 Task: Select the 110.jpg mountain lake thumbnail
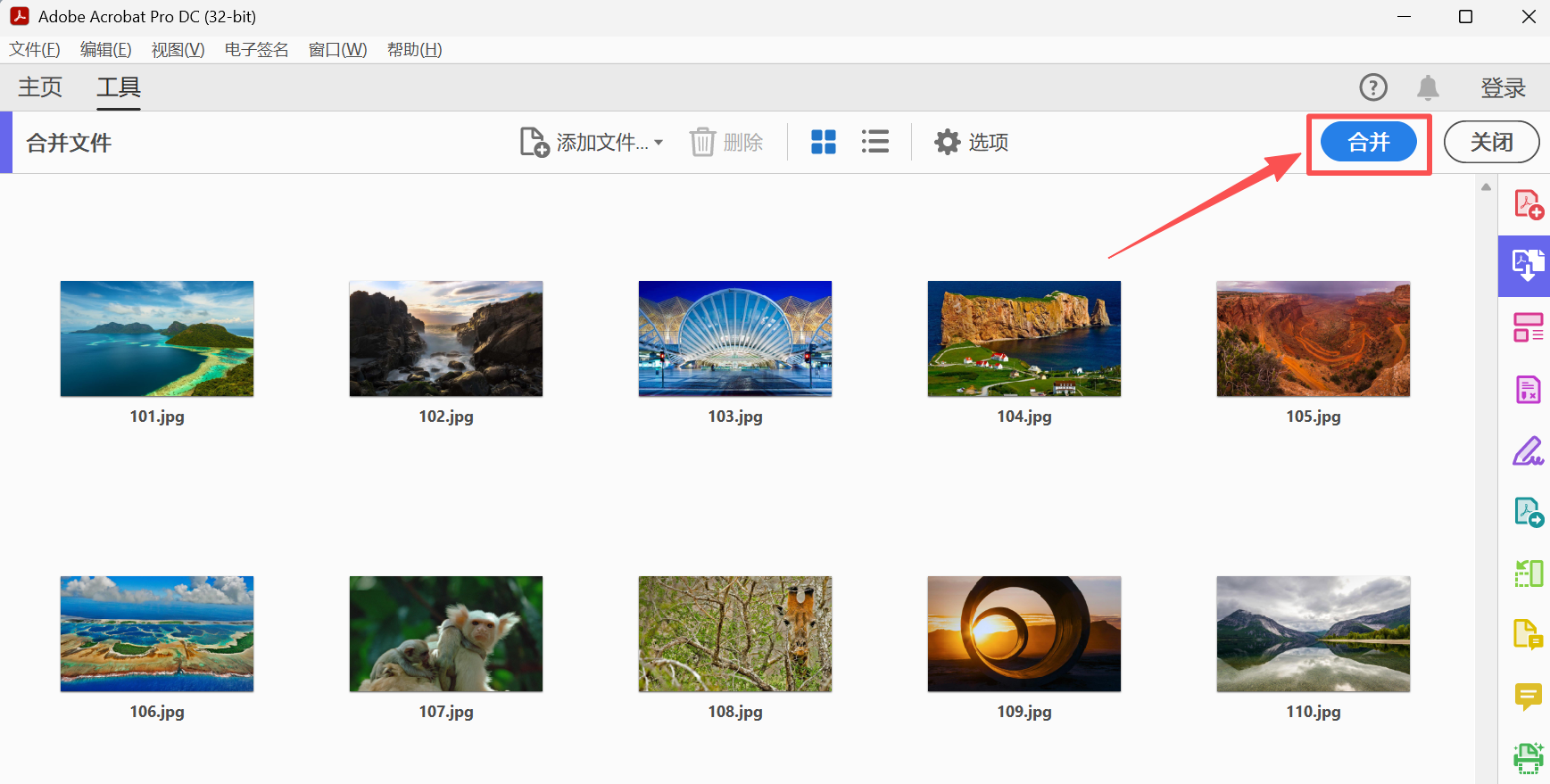1314,634
